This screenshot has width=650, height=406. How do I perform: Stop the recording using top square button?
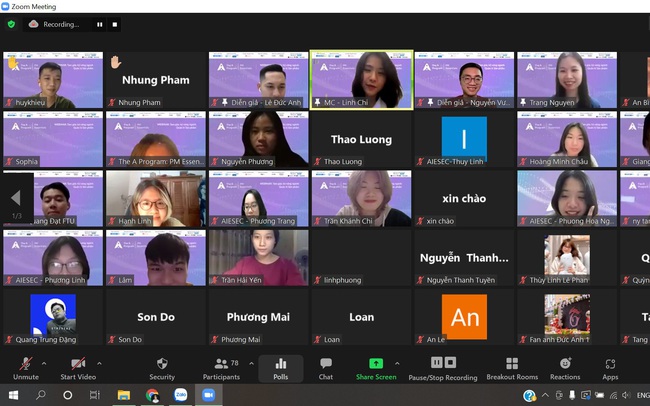coord(115,24)
